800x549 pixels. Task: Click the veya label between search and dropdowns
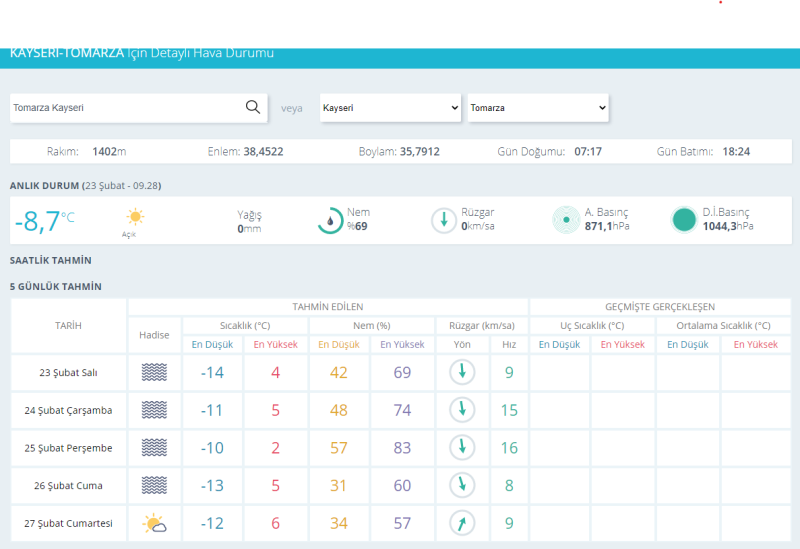(292, 108)
